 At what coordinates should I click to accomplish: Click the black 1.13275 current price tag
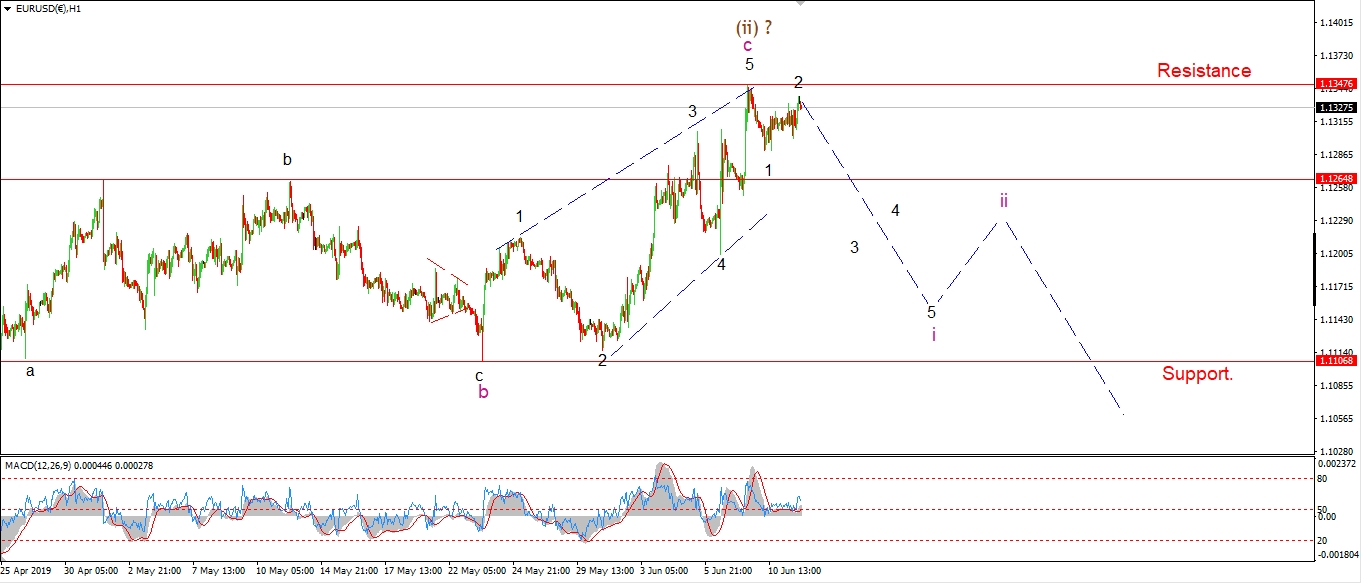click(1336, 107)
